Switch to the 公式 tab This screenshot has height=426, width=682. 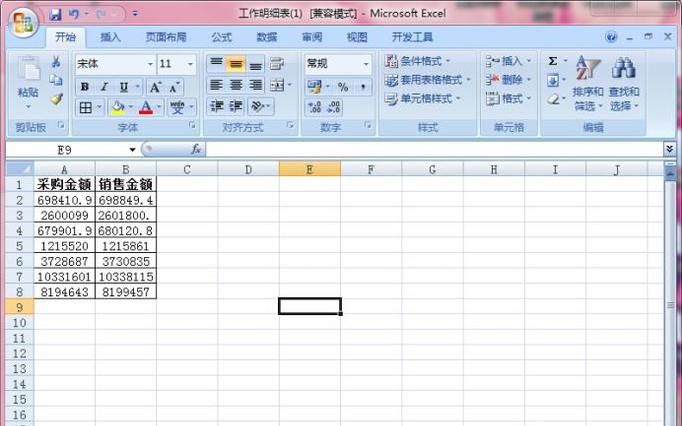(x=221, y=37)
